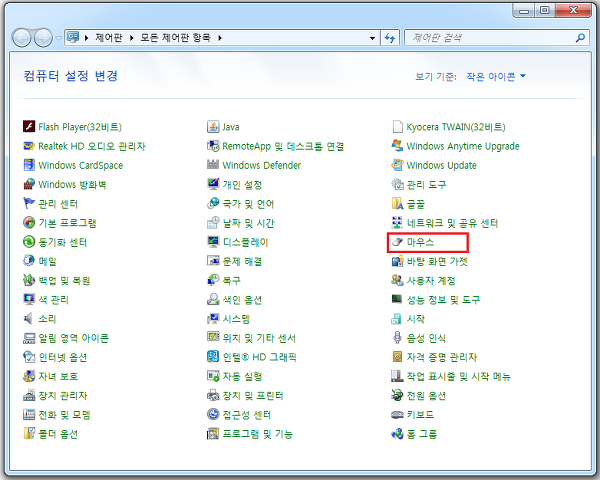Open the 음성 인식 microphone icon
This screenshot has width=600, height=480.
[398, 338]
